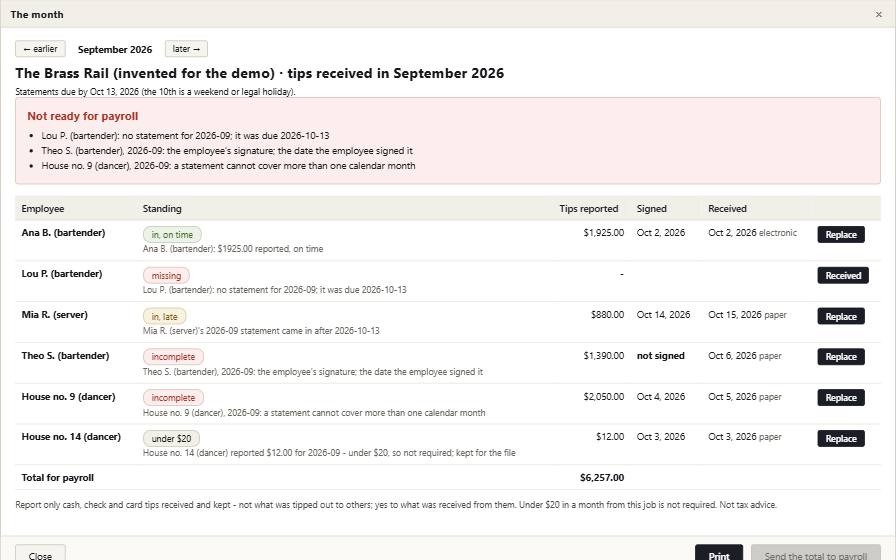Click Send the total to payroll
The width and height of the screenshot is (896, 560).
coord(815,553)
